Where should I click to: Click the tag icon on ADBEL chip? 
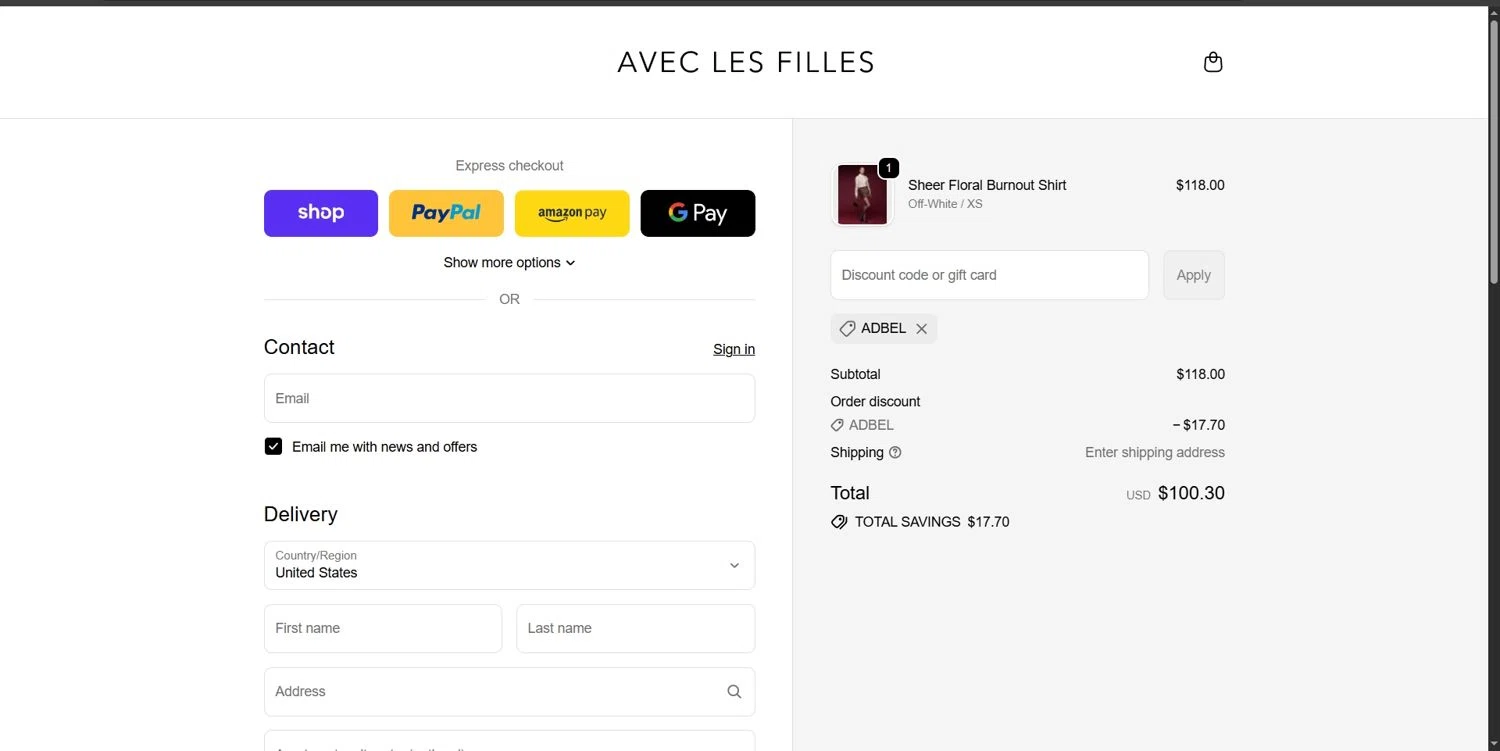tap(847, 329)
